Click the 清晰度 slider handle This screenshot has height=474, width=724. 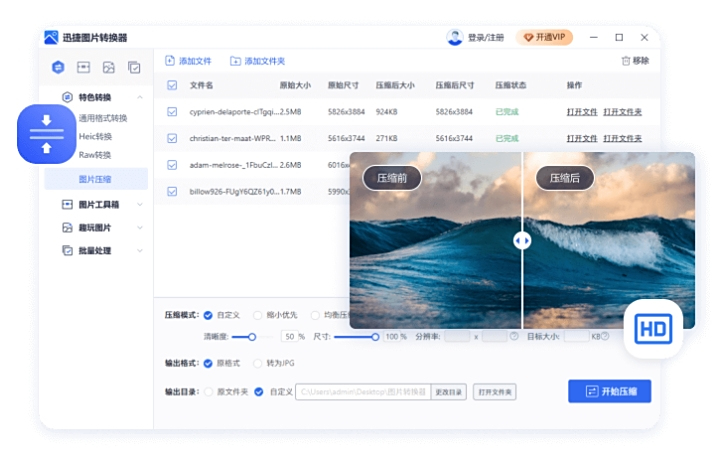(x=252, y=337)
